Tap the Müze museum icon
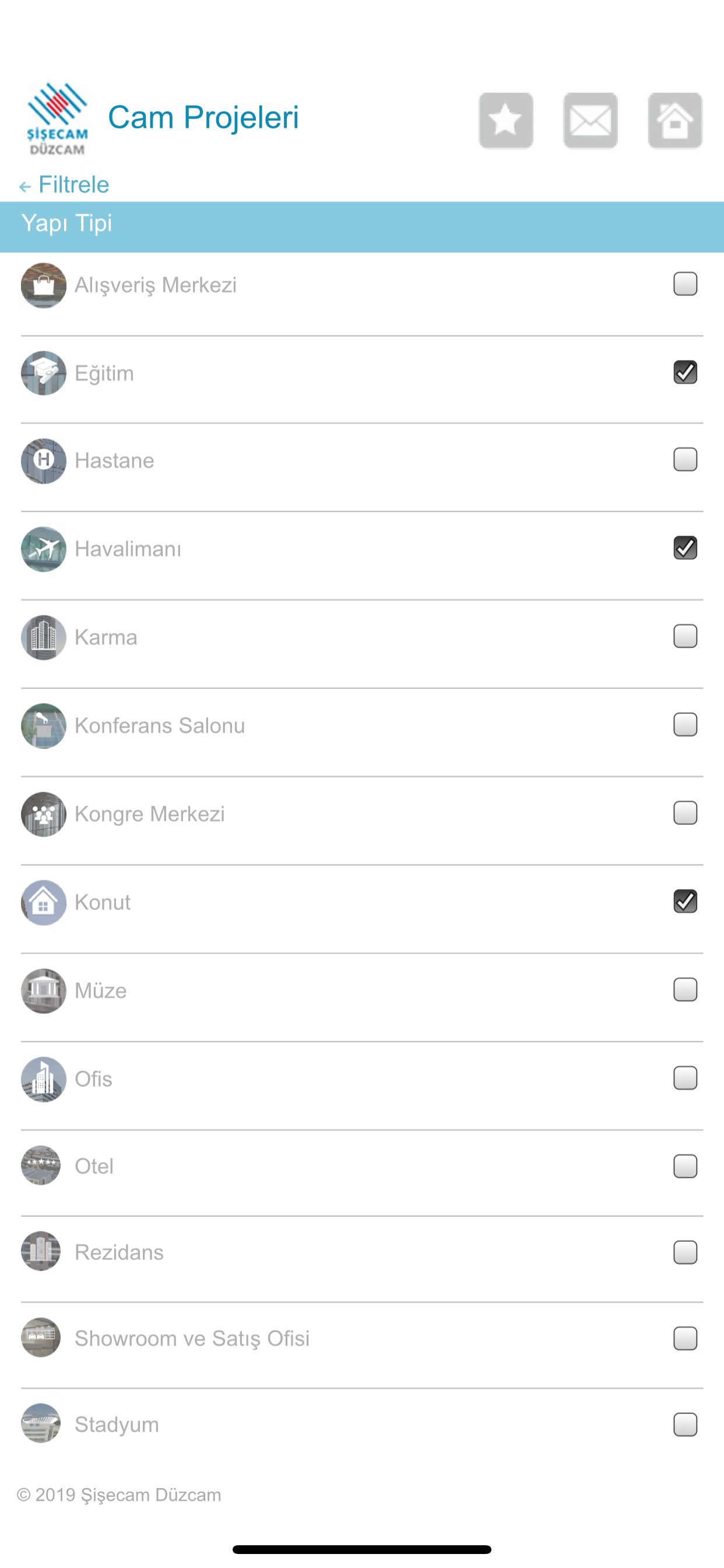The width and height of the screenshot is (724, 1568). (43, 991)
